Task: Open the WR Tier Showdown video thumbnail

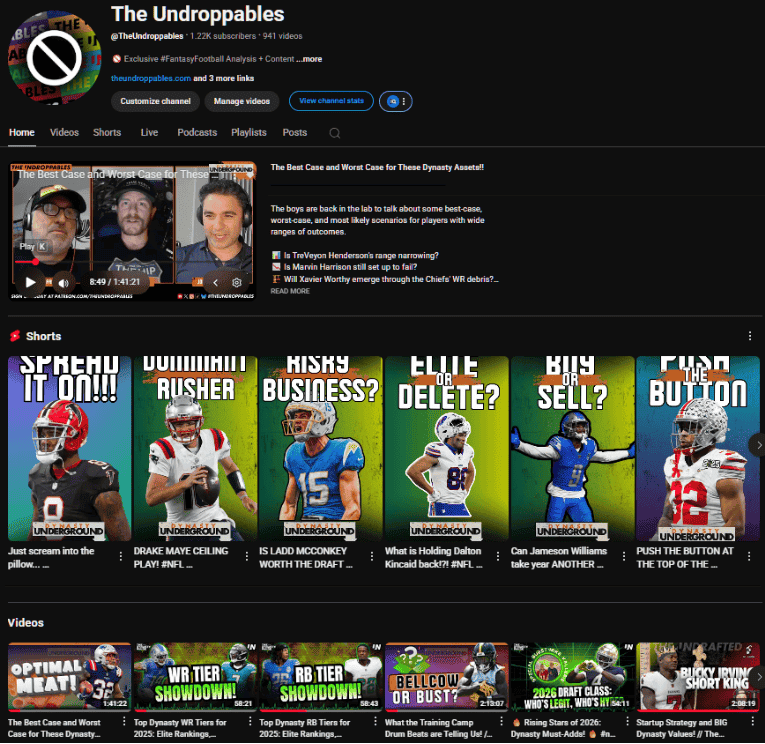Action: [195, 675]
